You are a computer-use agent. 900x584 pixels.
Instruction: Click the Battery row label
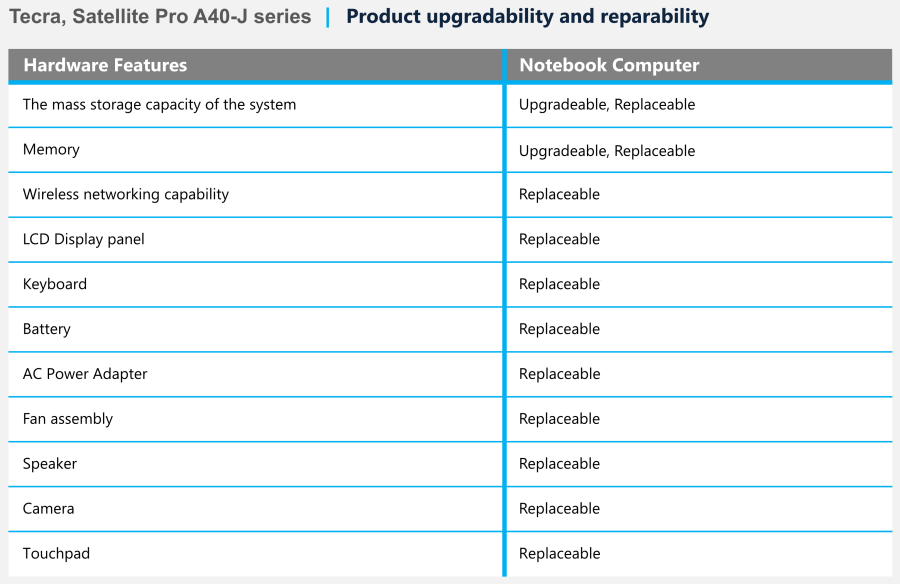point(47,330)
